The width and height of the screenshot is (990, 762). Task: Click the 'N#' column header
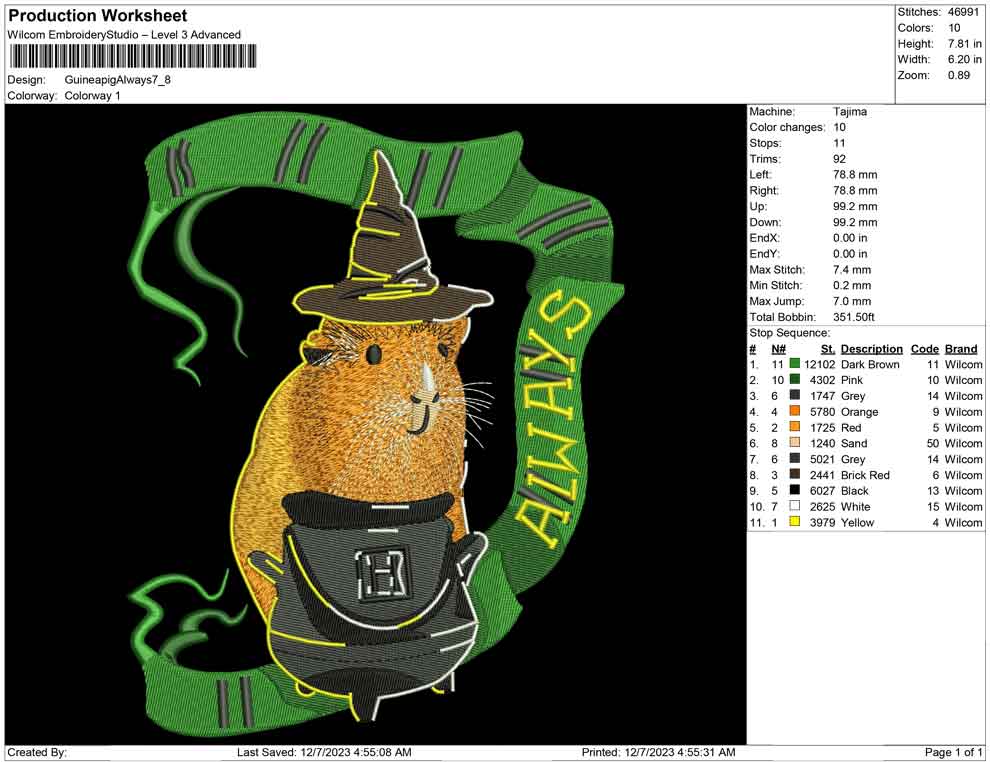[x=778, y=348]
